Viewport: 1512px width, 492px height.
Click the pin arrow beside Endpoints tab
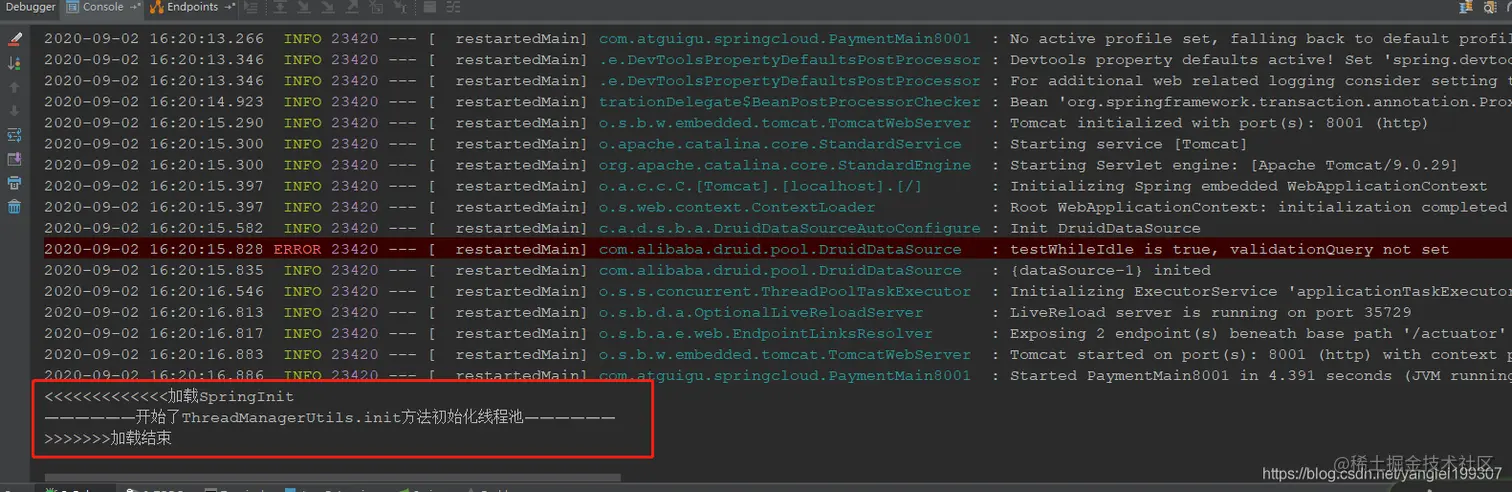pos(229,7)
